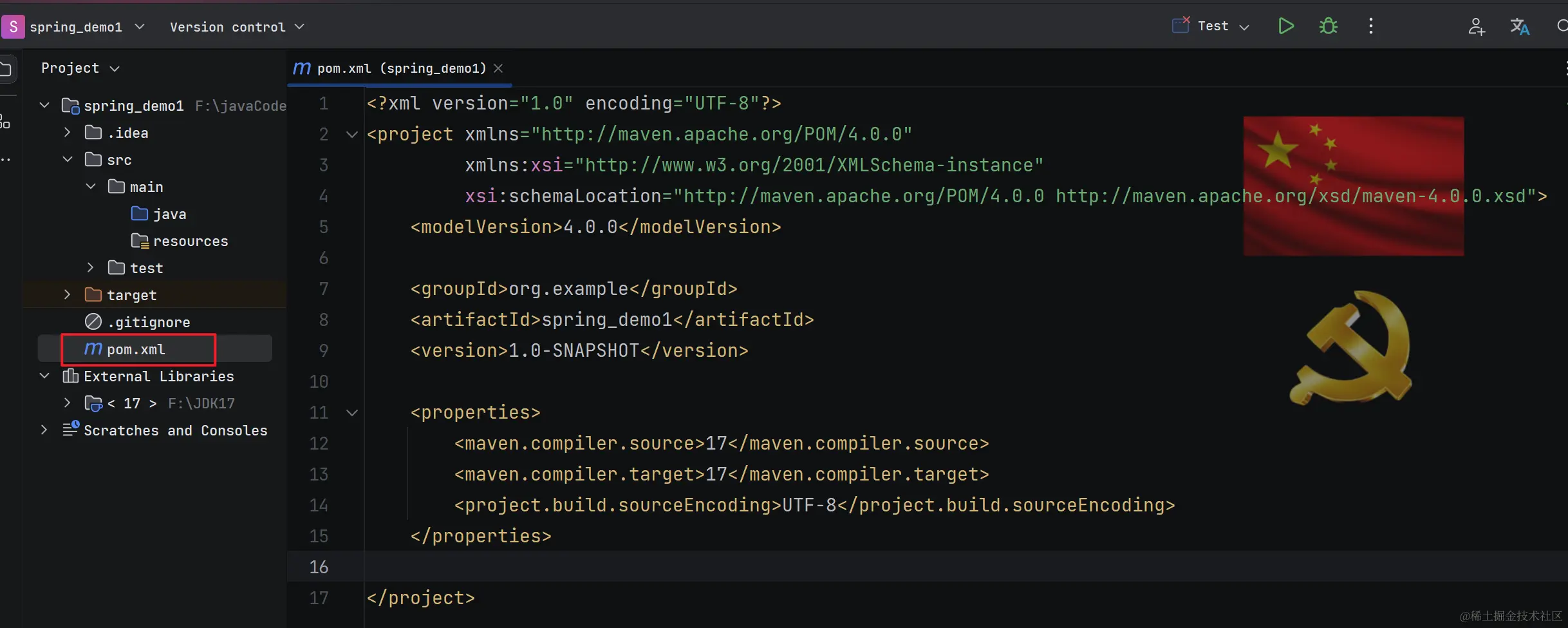Viewport: 1568px width, 628px height.
Task: Expand Scratches and Consoles node
Action: pyautogui.click(x=44, y=430)
